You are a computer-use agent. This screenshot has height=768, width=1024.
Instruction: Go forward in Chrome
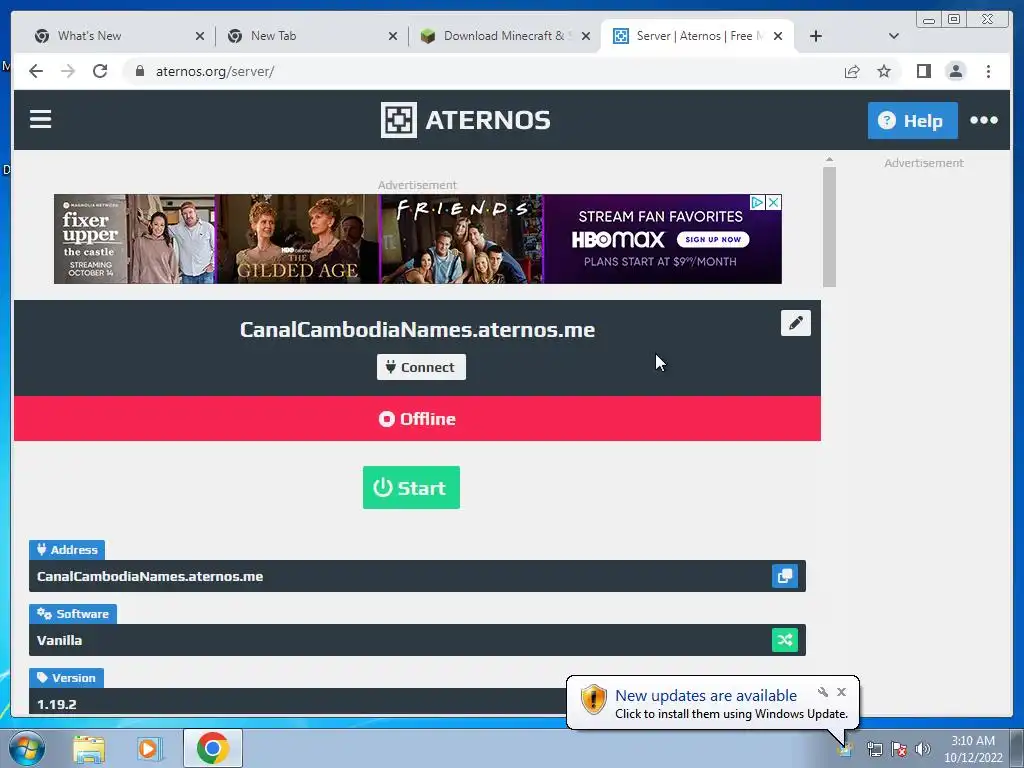click(x=68, y=71)
